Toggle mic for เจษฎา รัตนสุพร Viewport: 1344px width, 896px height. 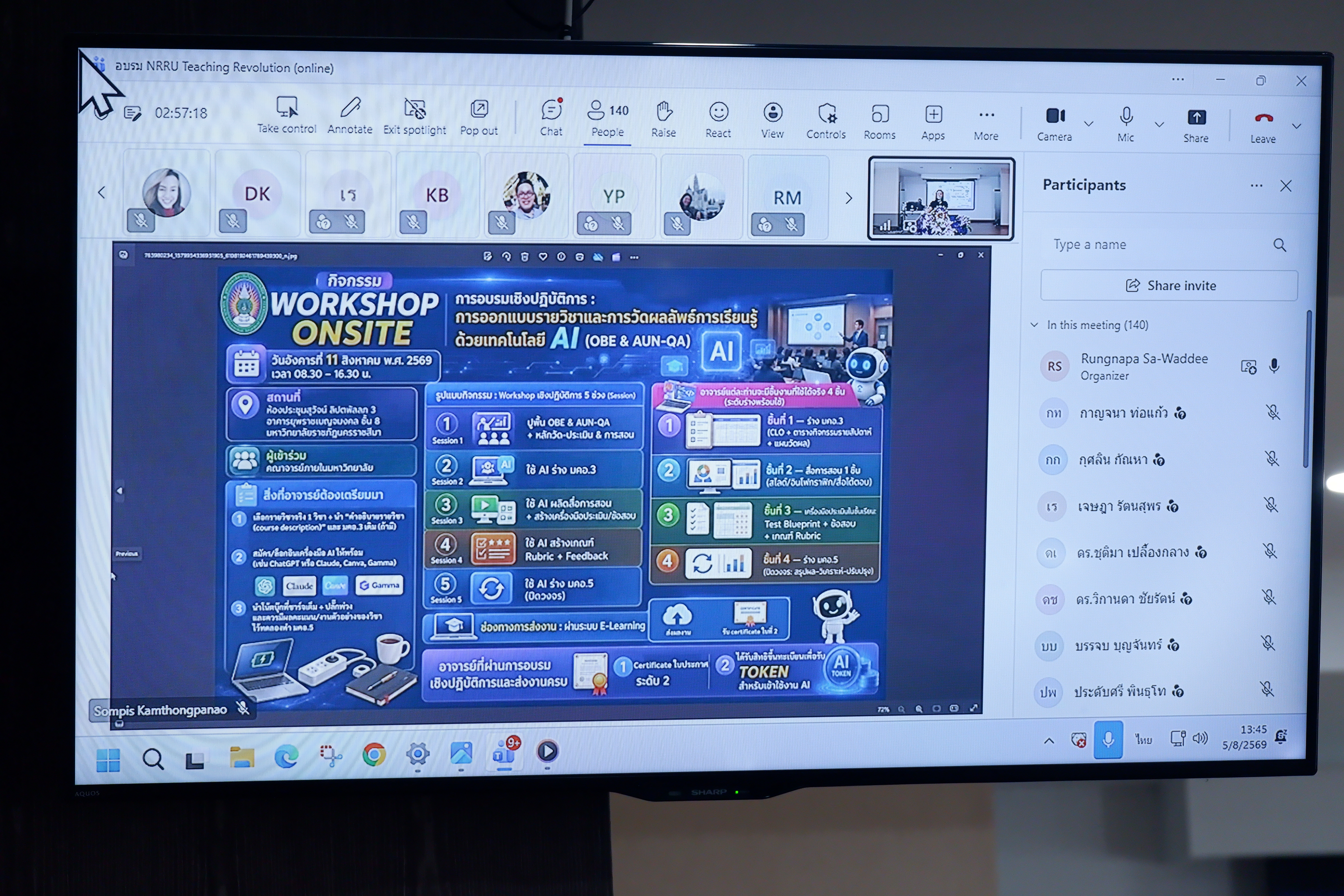(1270, 505)
